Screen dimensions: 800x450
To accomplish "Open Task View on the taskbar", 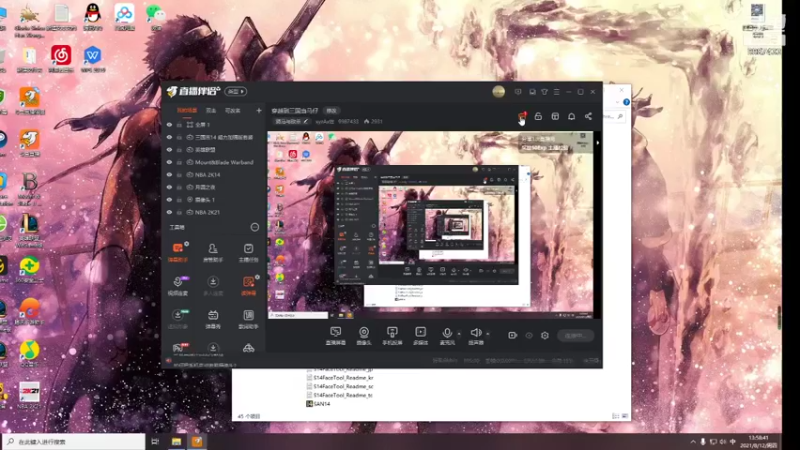I will [x=155, y=442].
